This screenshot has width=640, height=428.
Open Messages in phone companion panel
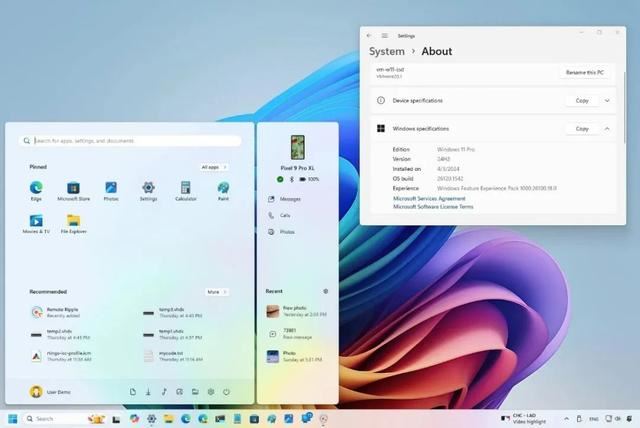290,199
